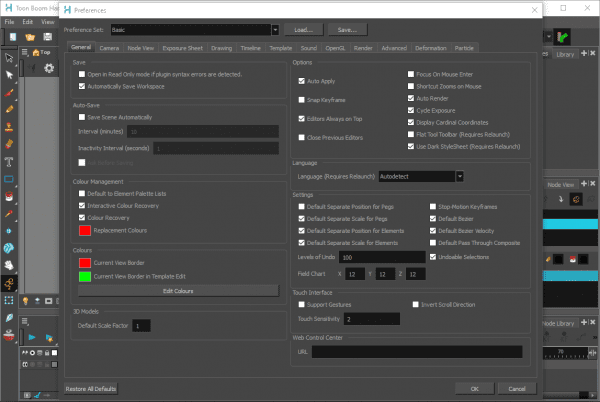Image resolution: width=600 pixels, height=402 pixels.
Task: Click the blue Play button
Action: tap(32, 337)
